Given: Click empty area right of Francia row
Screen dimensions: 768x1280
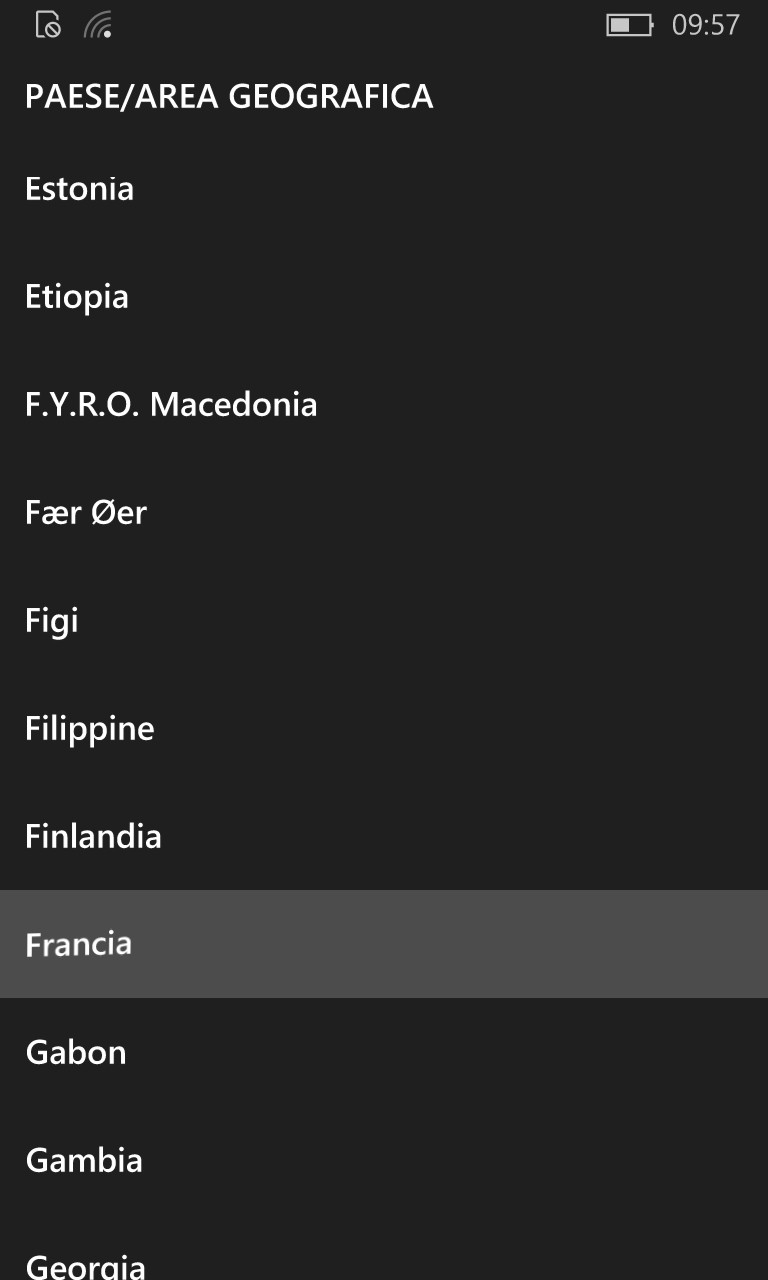Looking at the screenshot, I should tap(450, 944).
